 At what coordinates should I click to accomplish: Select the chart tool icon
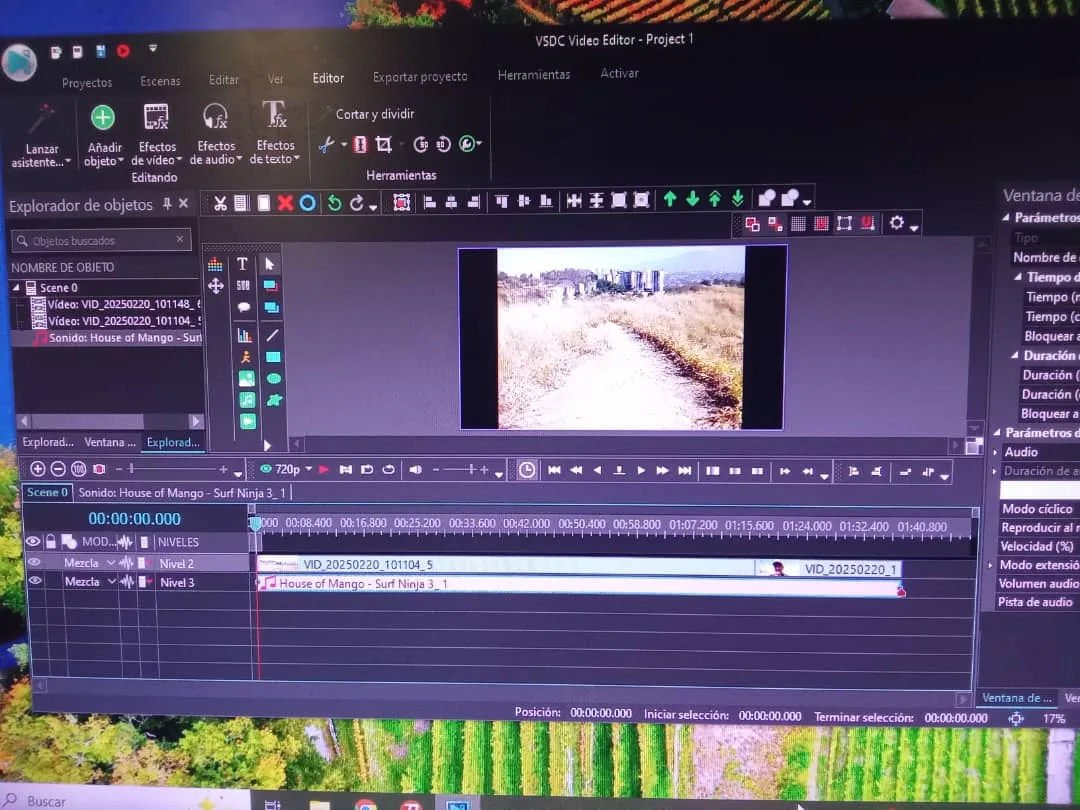(245, 335)
